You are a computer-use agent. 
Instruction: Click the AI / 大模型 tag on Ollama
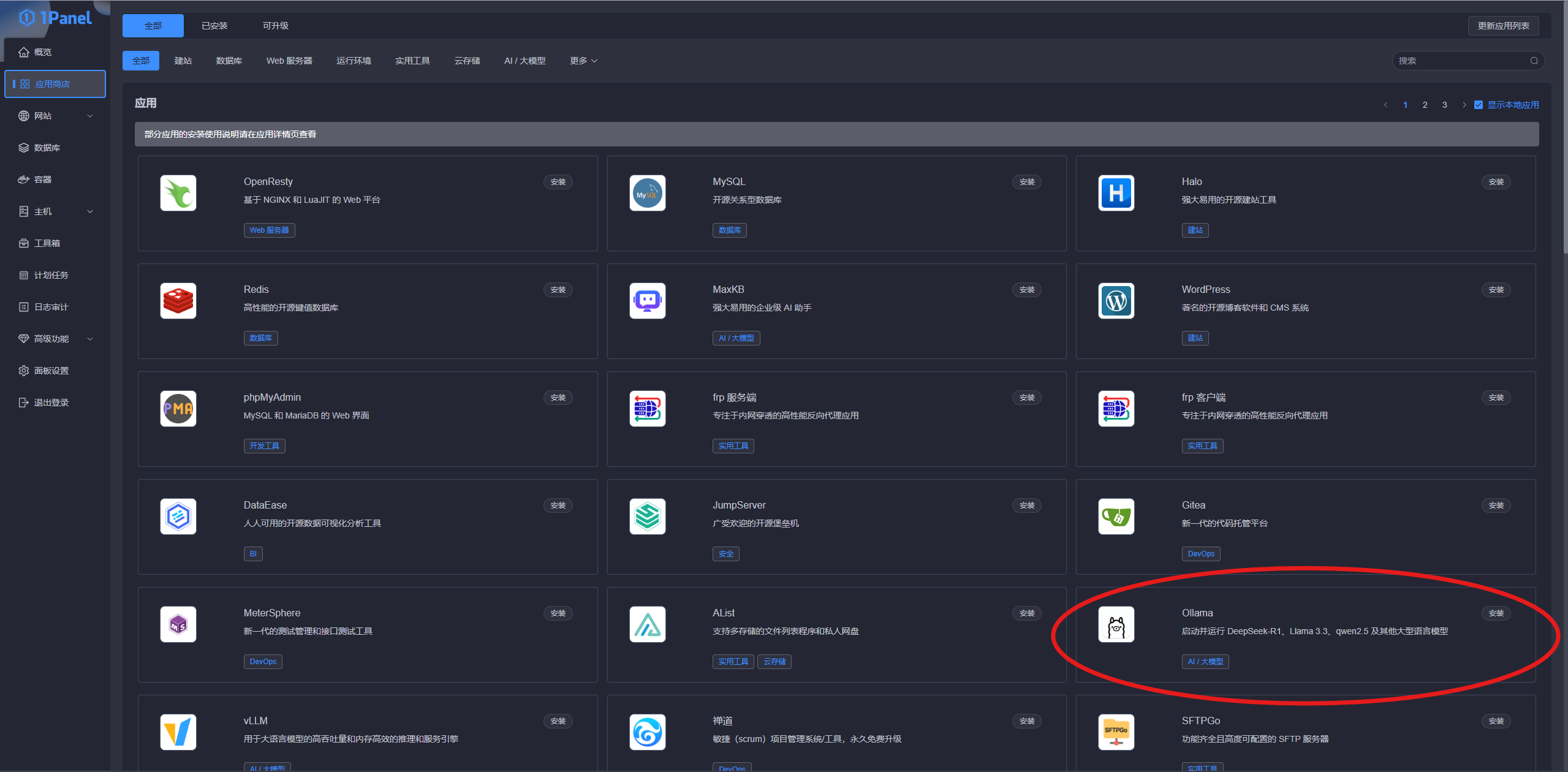coord(1205,662)
